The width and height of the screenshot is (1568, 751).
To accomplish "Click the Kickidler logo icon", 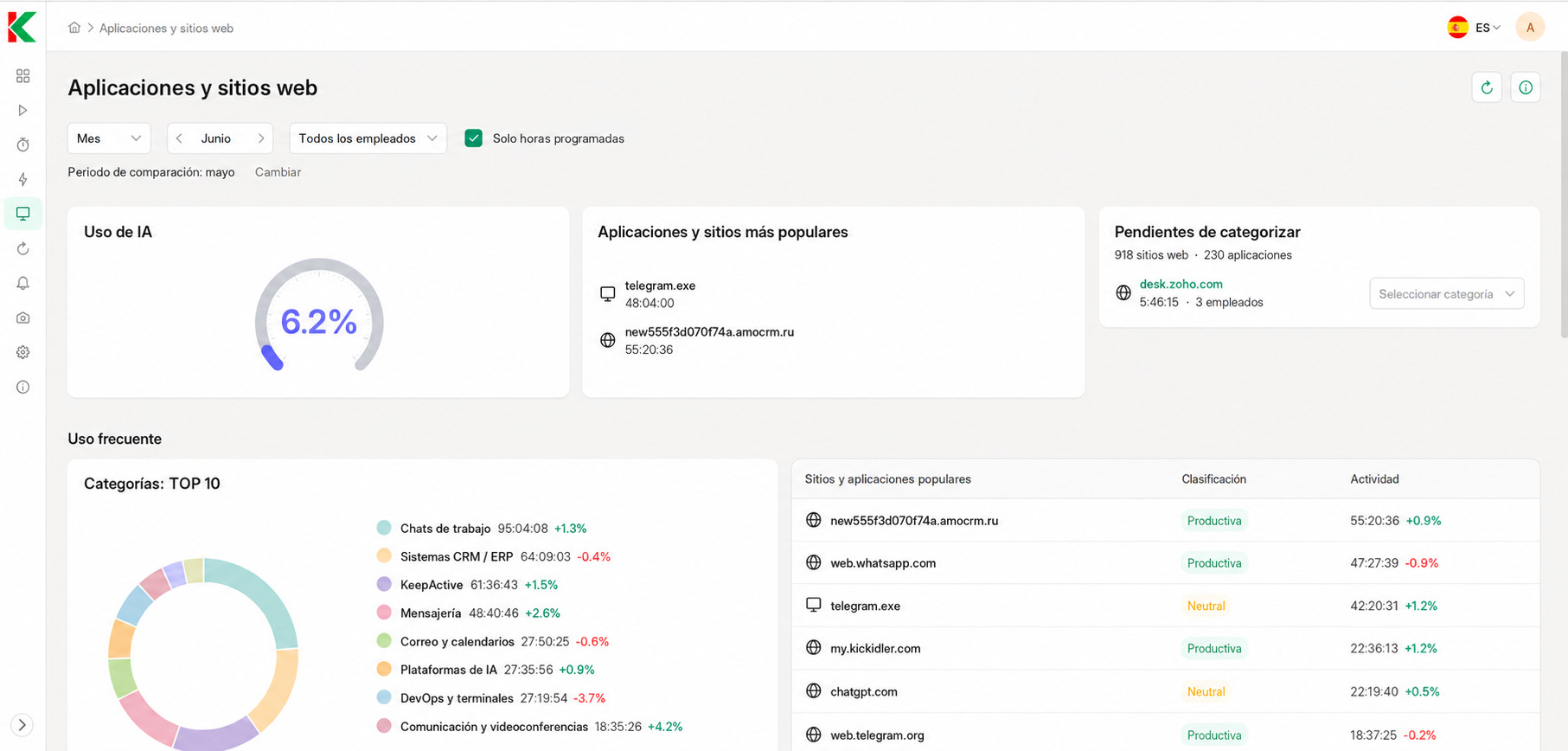I will (22, 28).
